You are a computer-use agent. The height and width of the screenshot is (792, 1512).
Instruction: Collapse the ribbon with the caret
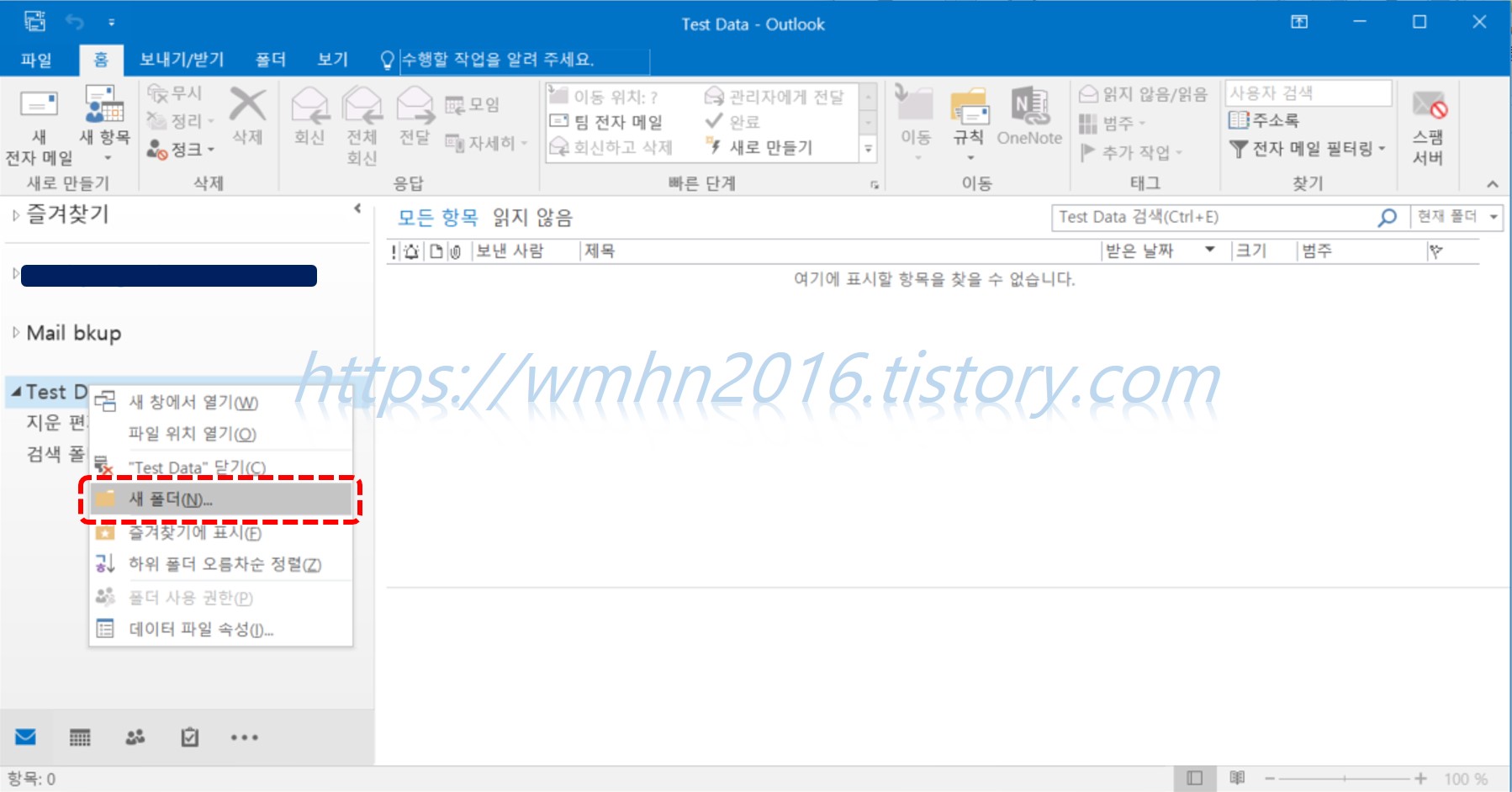1493,184
